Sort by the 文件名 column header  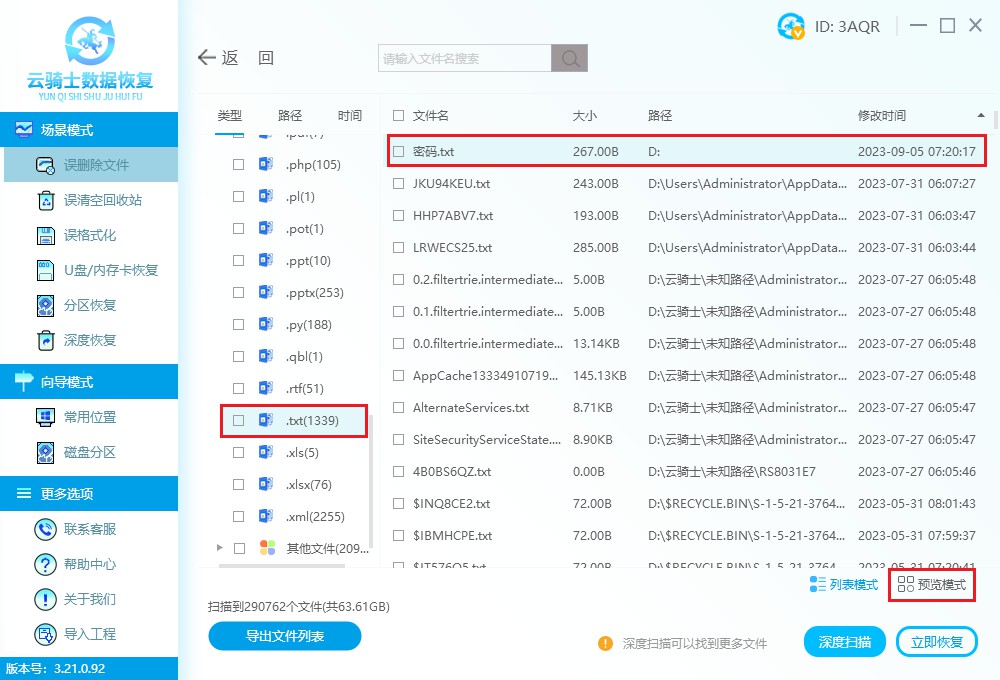coord(430,115)
